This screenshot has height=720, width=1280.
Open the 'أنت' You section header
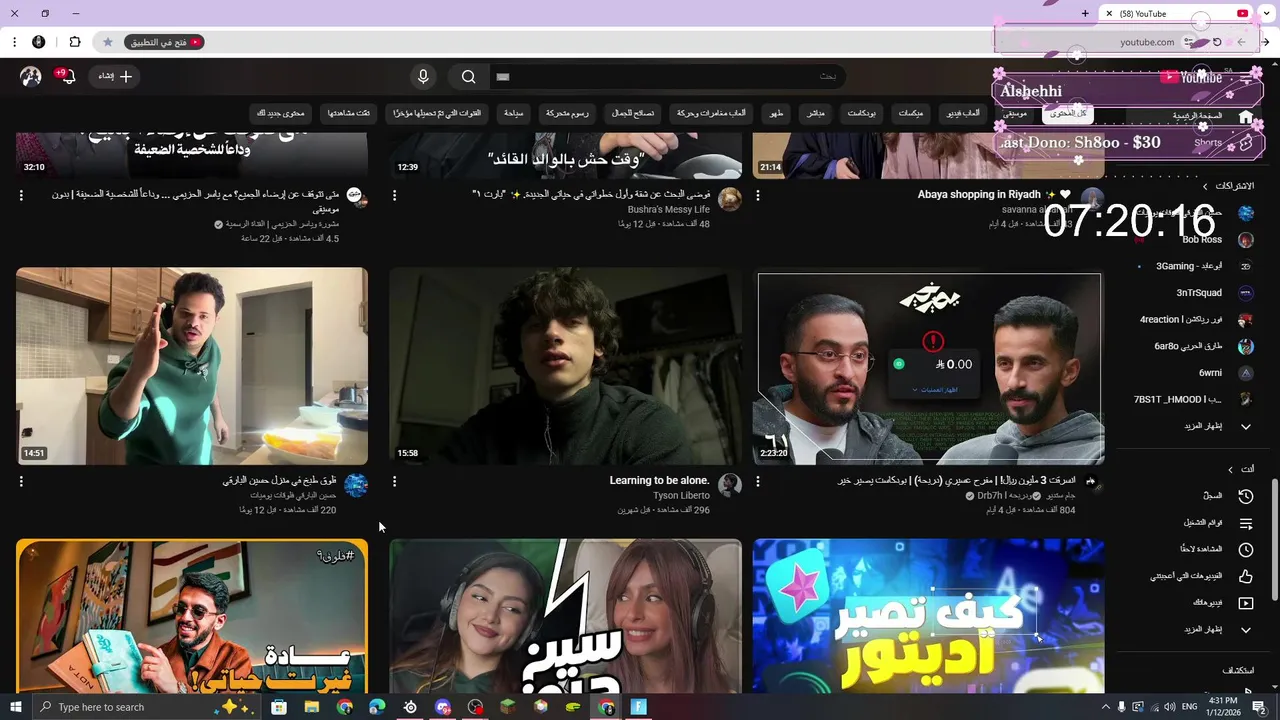1241,469
